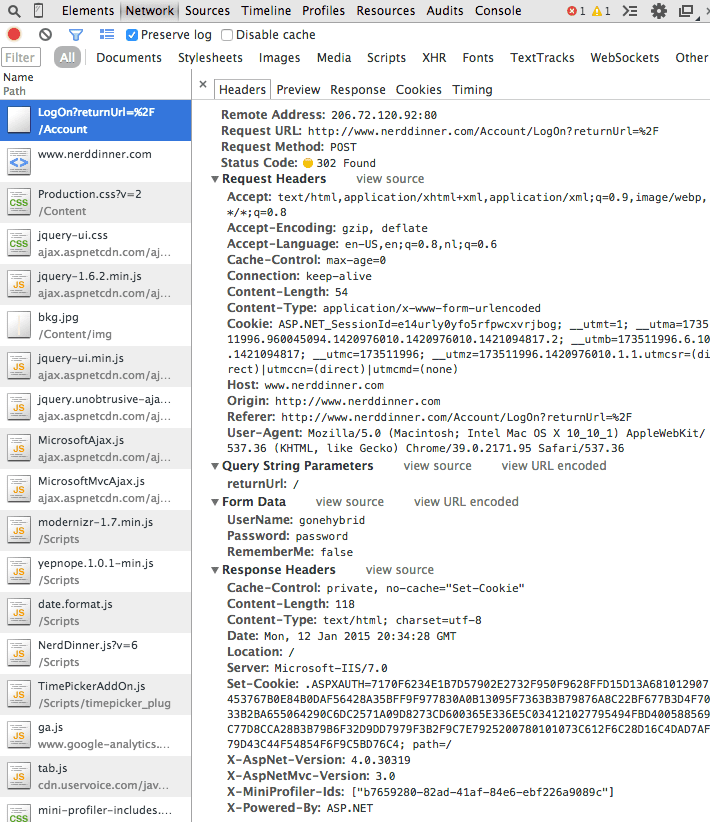
Task: Click view source beside Form Data
Action: click(350, 502)
